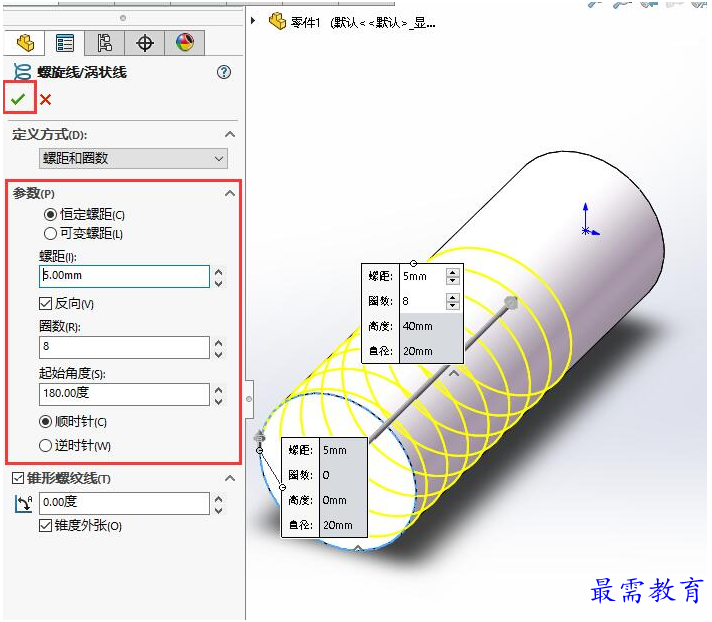The image size is (712, 622).
Task: Click the blue coordinate origin marker
Action: tap(587, 231)
